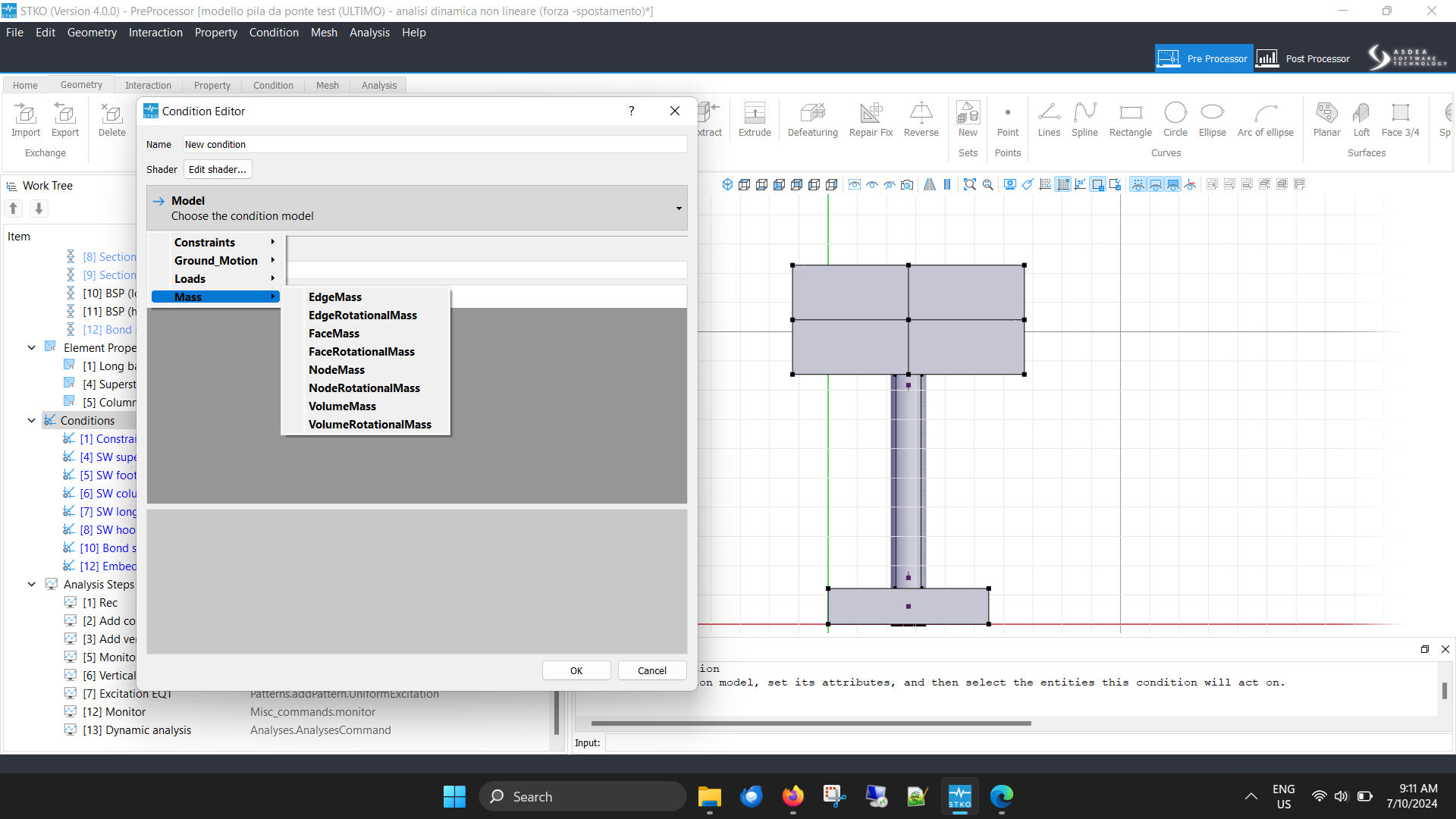The image size is (1456, 819).
Task: Click the Condition Editor help button
Action: click(631, 111)
